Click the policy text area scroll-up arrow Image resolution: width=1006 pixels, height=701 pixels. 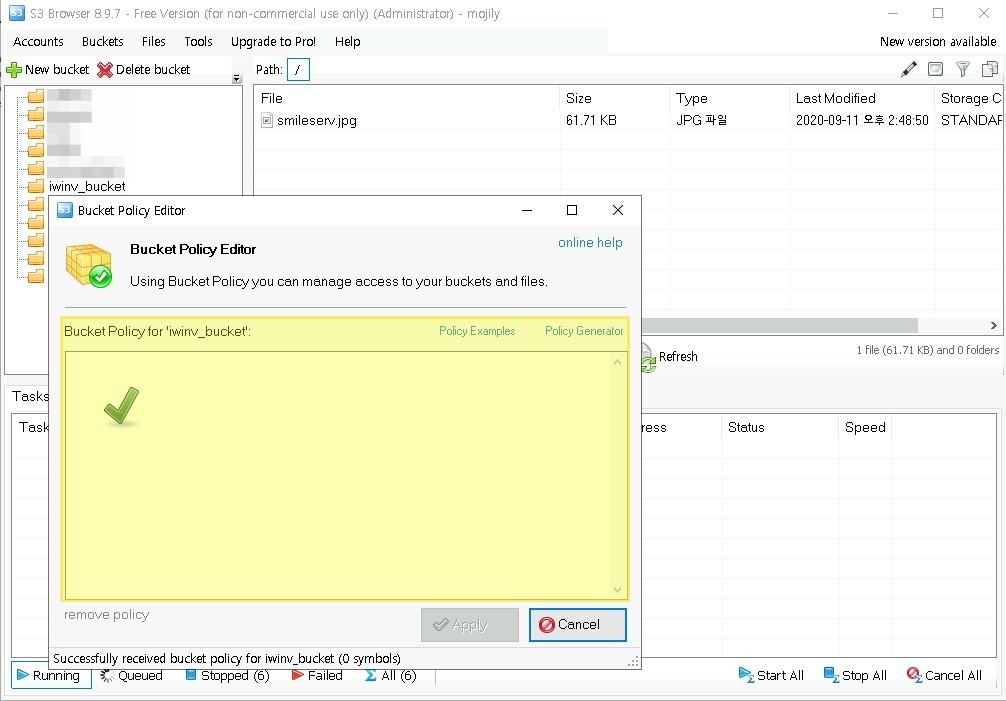(617, 362)
